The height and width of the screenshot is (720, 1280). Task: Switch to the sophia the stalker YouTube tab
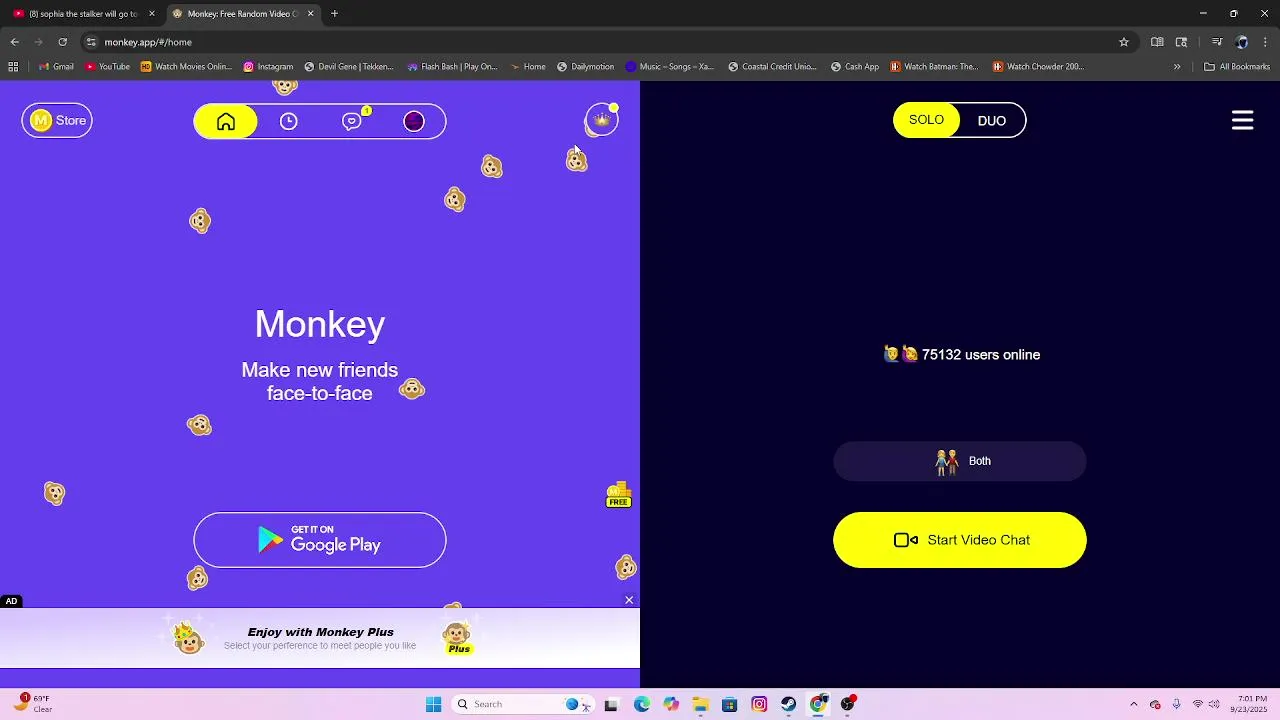point(84,14)
